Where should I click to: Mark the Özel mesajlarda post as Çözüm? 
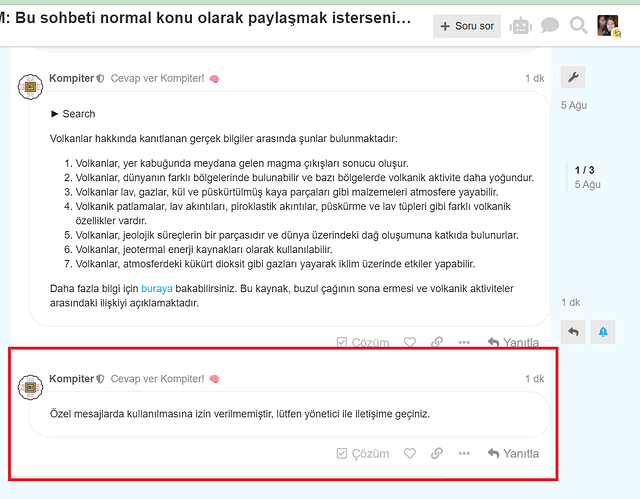pos(363,454)
